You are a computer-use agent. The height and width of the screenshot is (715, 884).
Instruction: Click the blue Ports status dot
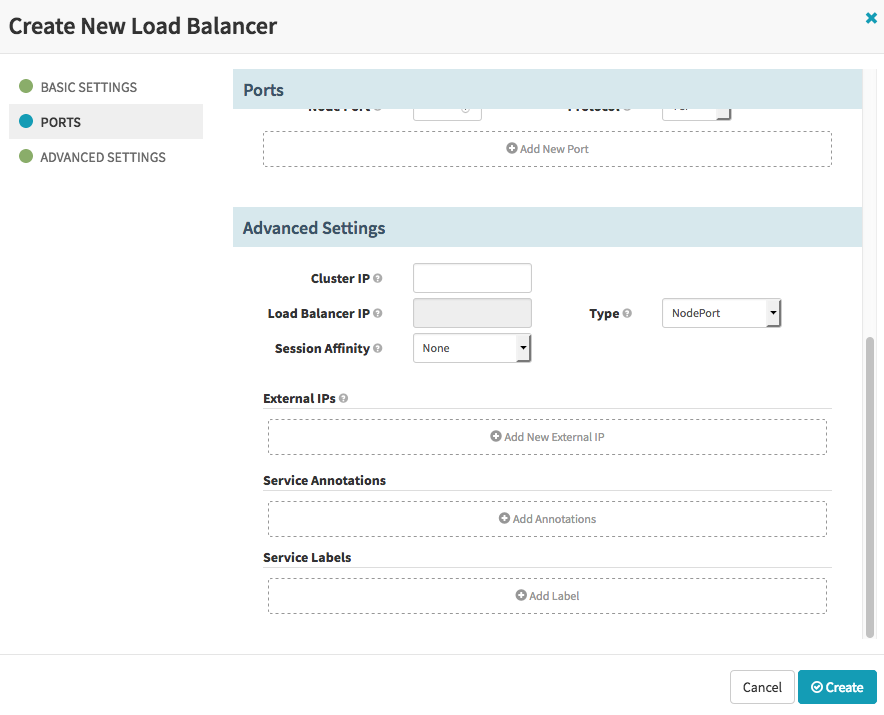point(26,121)
